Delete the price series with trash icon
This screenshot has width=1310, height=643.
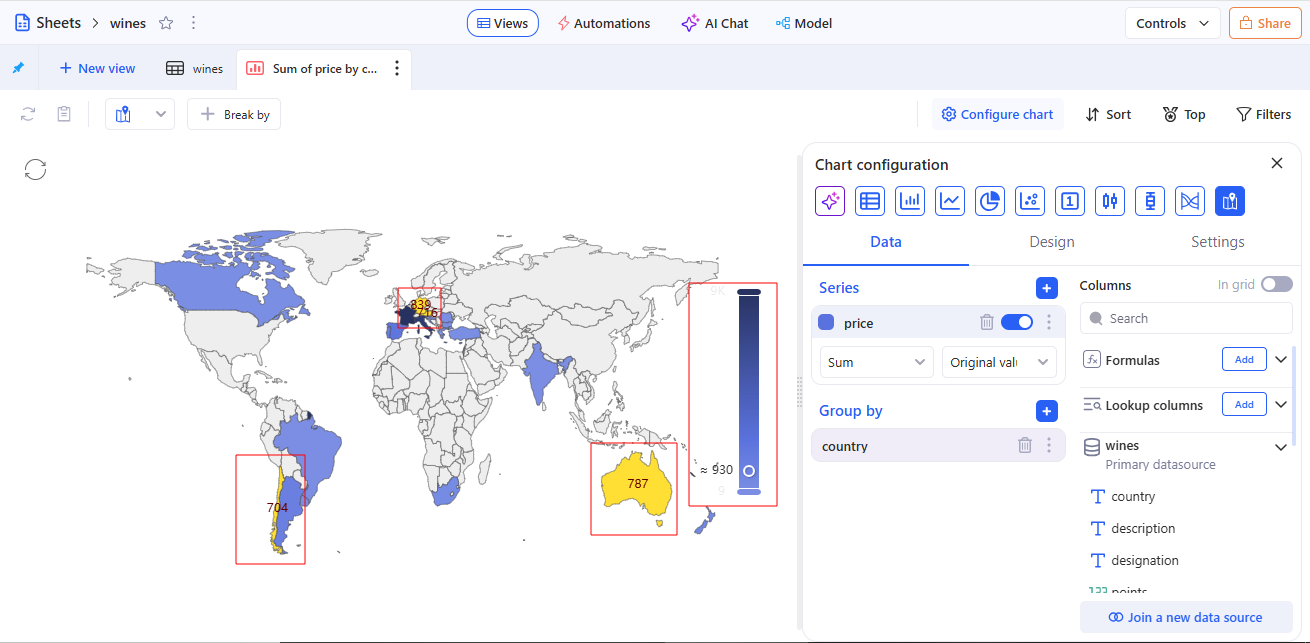(x=987, y=322)
